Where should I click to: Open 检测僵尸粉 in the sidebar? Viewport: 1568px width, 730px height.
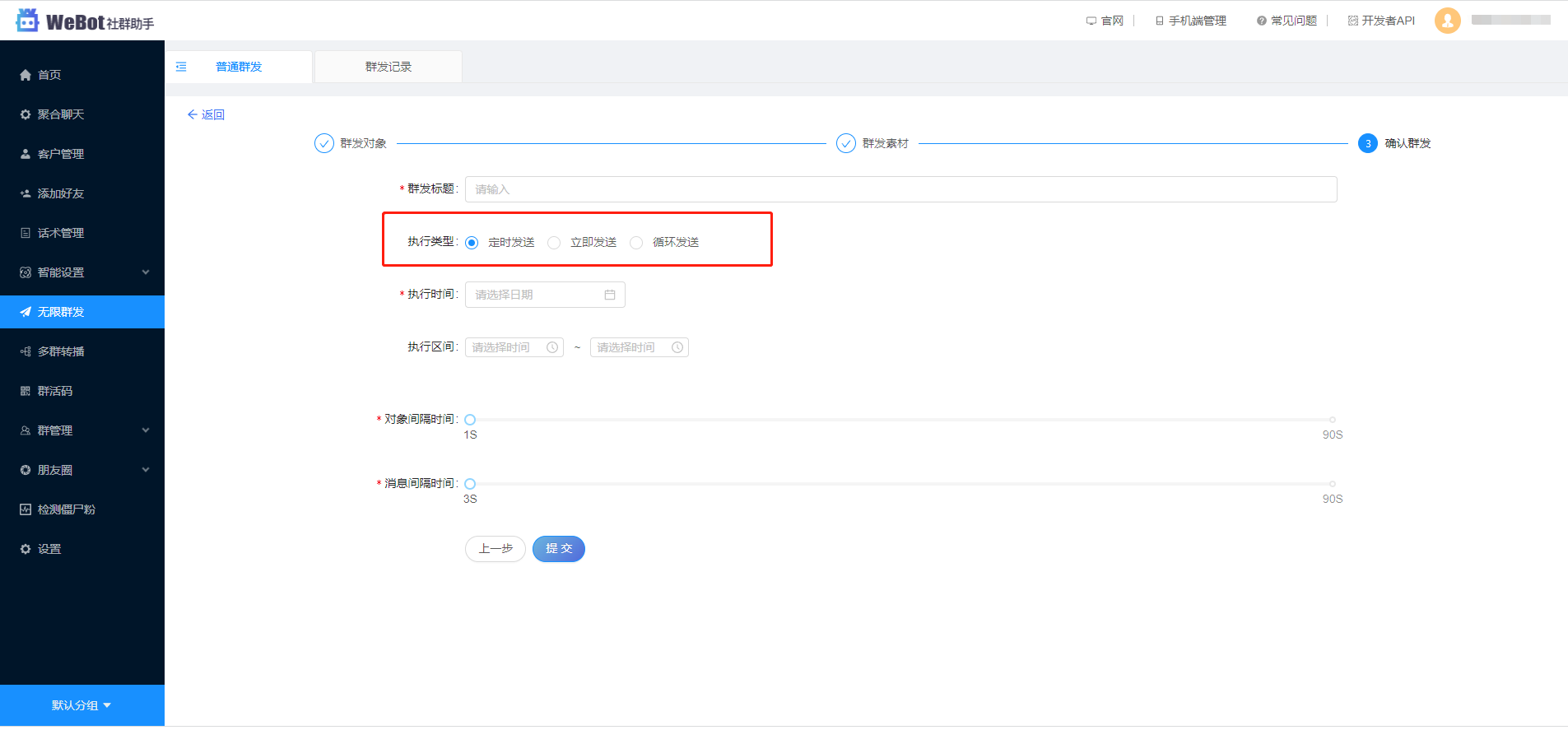tap(82, 509)
